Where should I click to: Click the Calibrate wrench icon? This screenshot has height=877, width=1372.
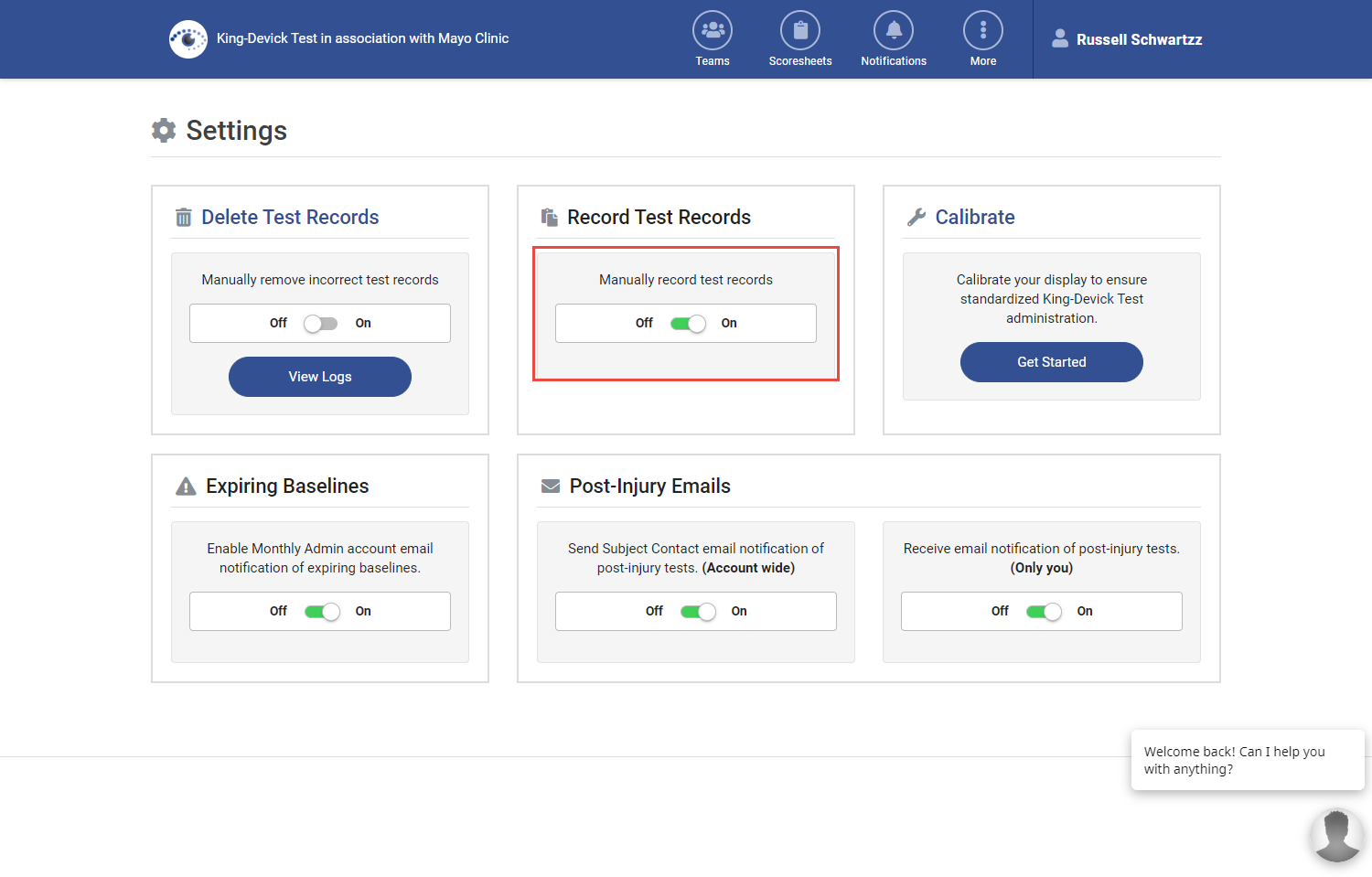[x=916, y=217]
